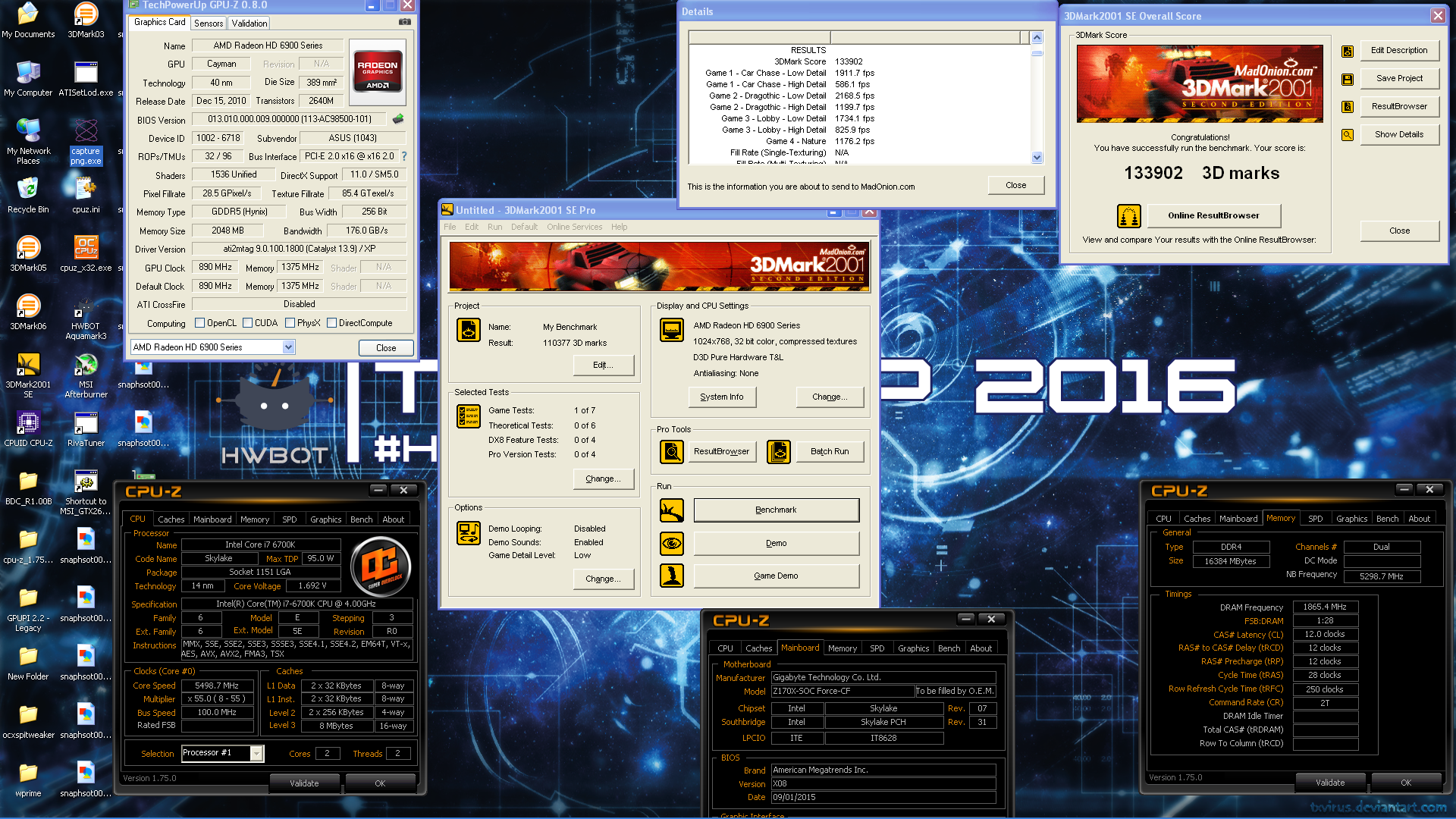Click the Validate button in left CPU-Z window
1456x819 pixels.
[304, 783]
